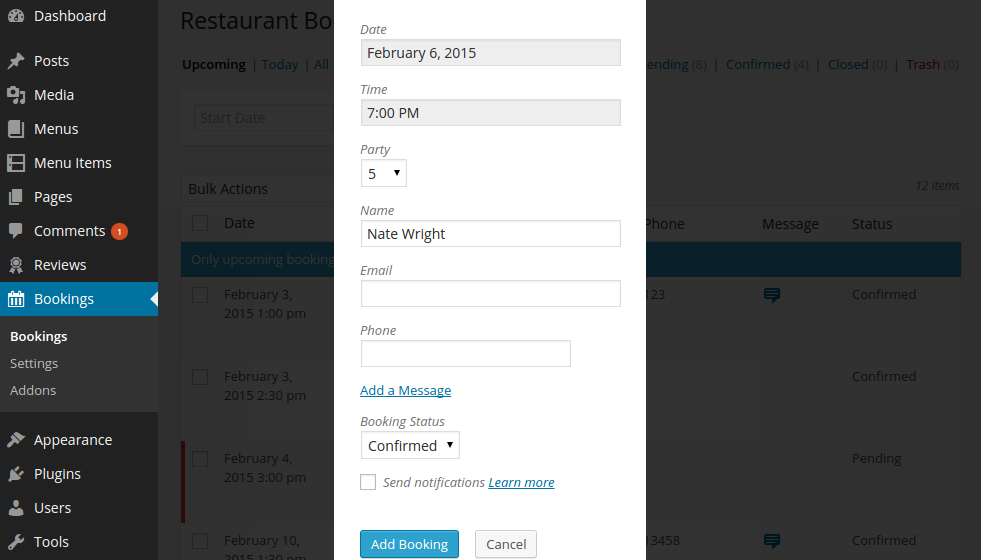
Task: Enable the Send notifications checkbox
Action: pos(368,482)
